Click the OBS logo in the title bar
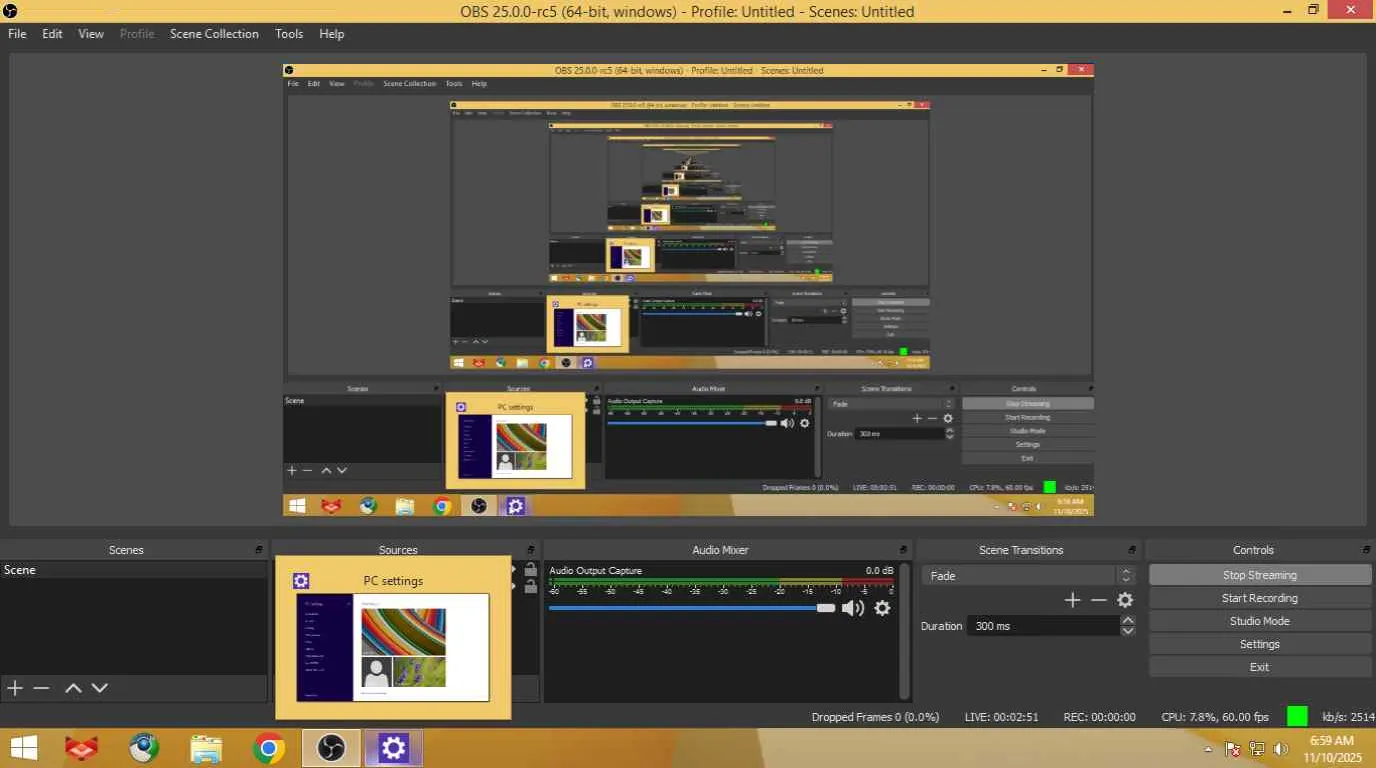 10,11
